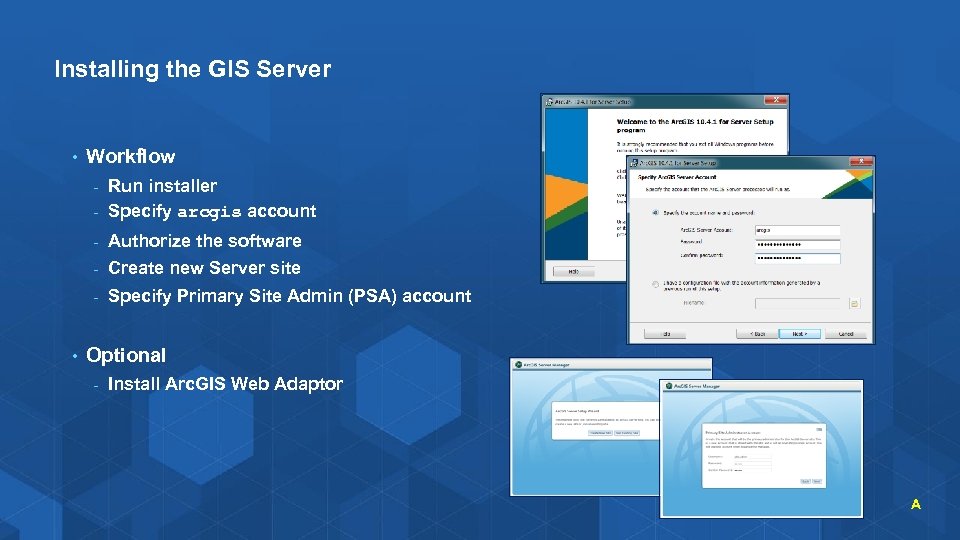Select 'I have a configuration file' radio option

pyautogui.click(x=655, y=285)
